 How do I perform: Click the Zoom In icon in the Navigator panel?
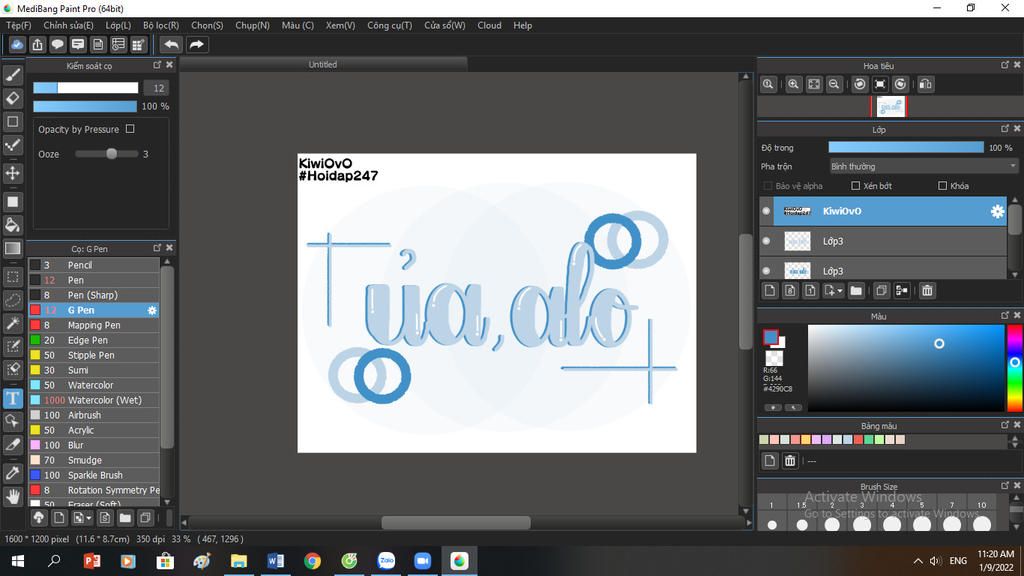point(793,84)
